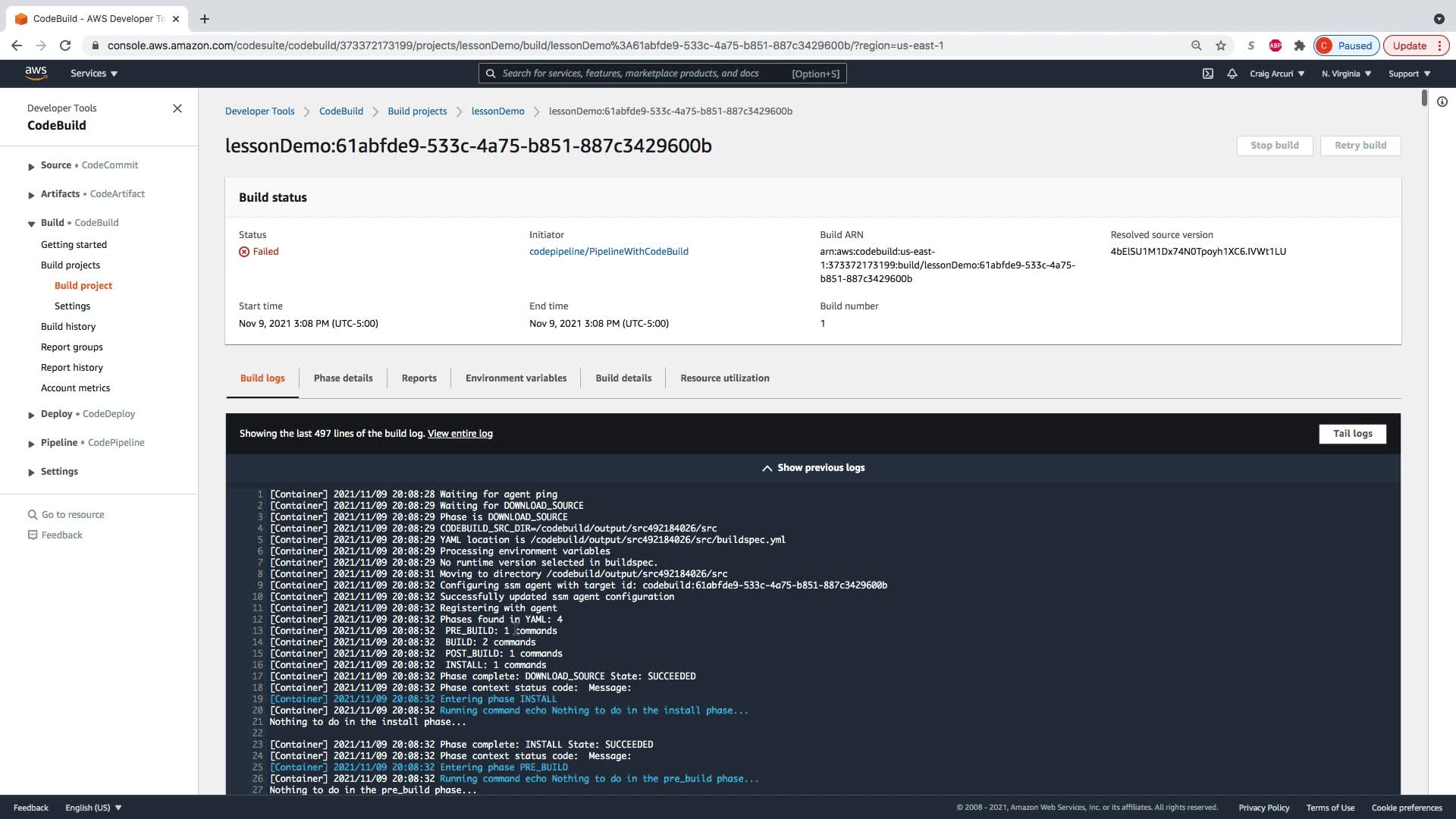The width and height of the screenshot is (1456, 819).
Task: Bookmark page with the star icon
Action: point(1221,45)
